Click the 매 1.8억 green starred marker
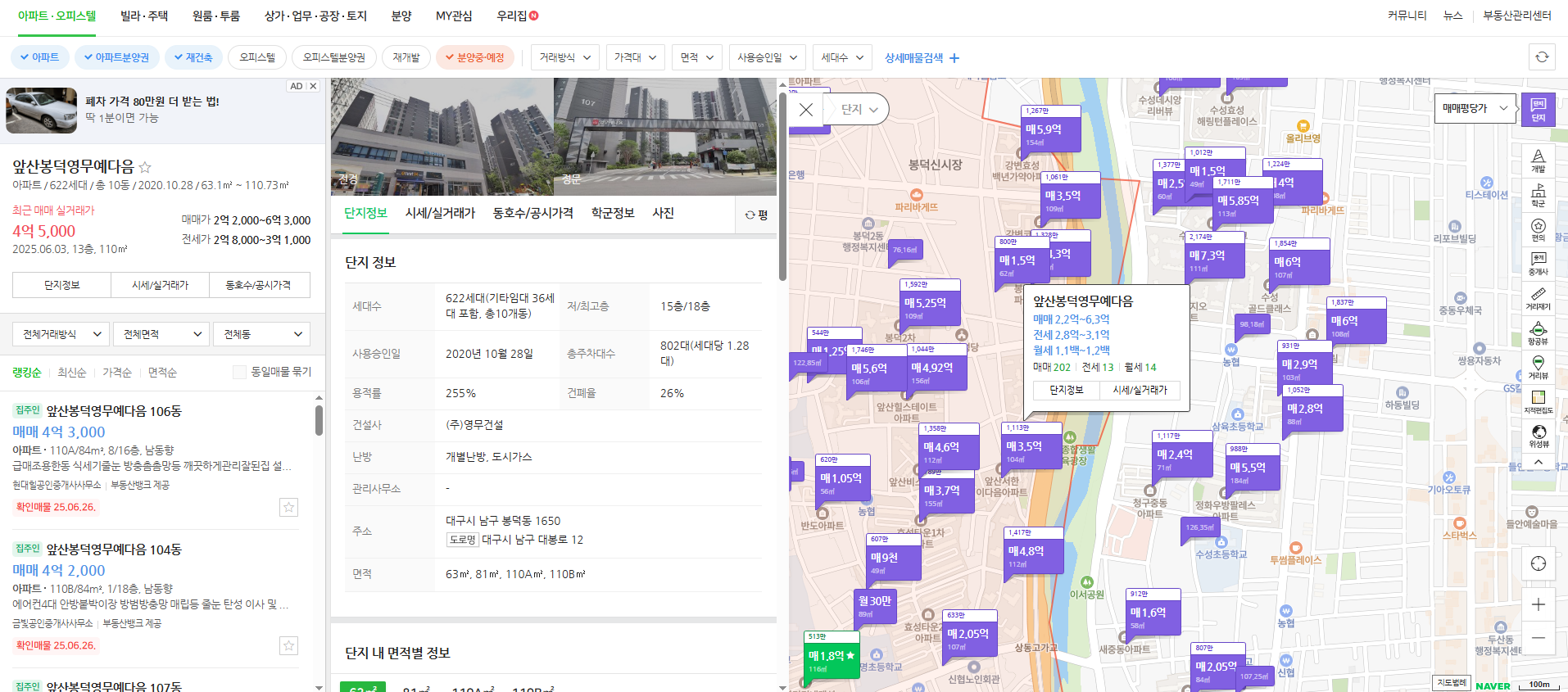The image size is (1568, 692). point(832,656)
